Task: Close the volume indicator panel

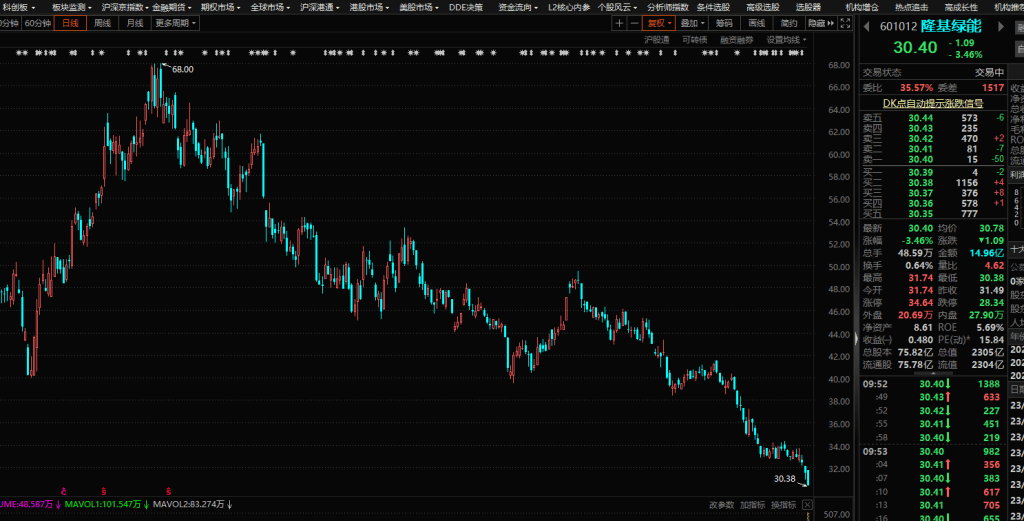Action: (807, 505)
